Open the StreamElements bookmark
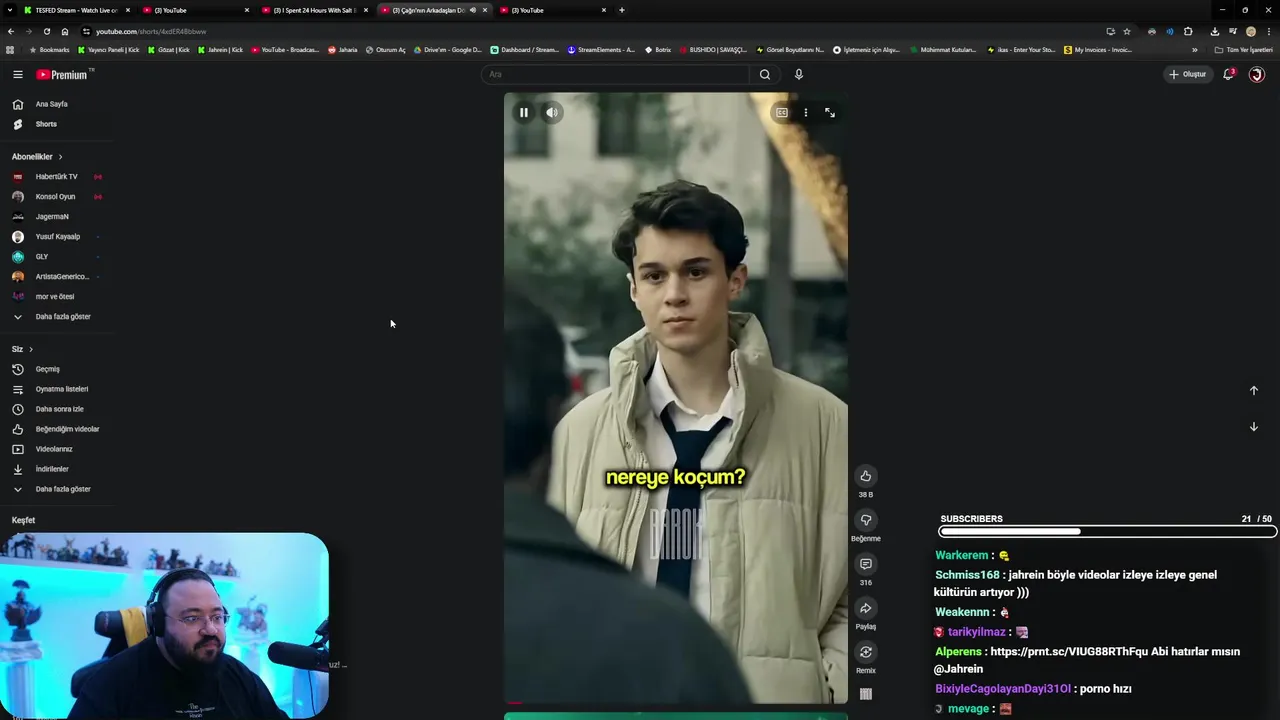This screenshot has height=720, width=1280. (x=601, y=50)
